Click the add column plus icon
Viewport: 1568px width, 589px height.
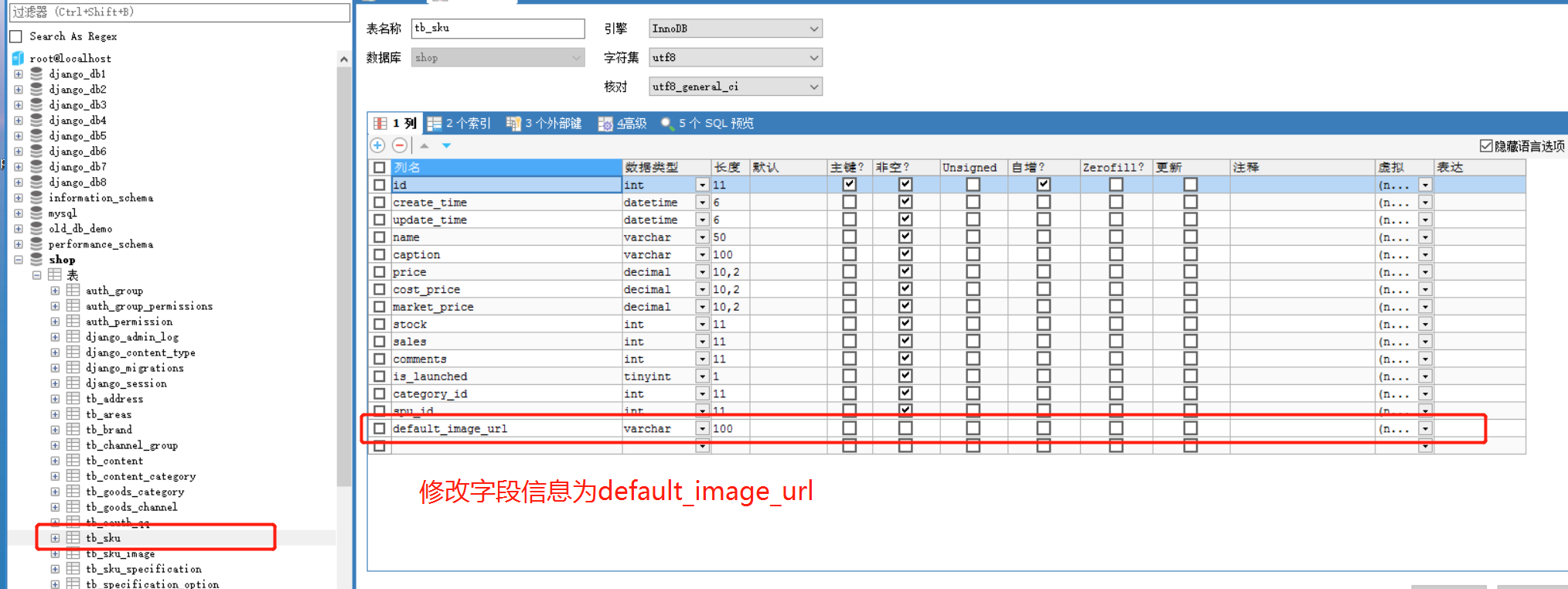click(x=377, y=145)
